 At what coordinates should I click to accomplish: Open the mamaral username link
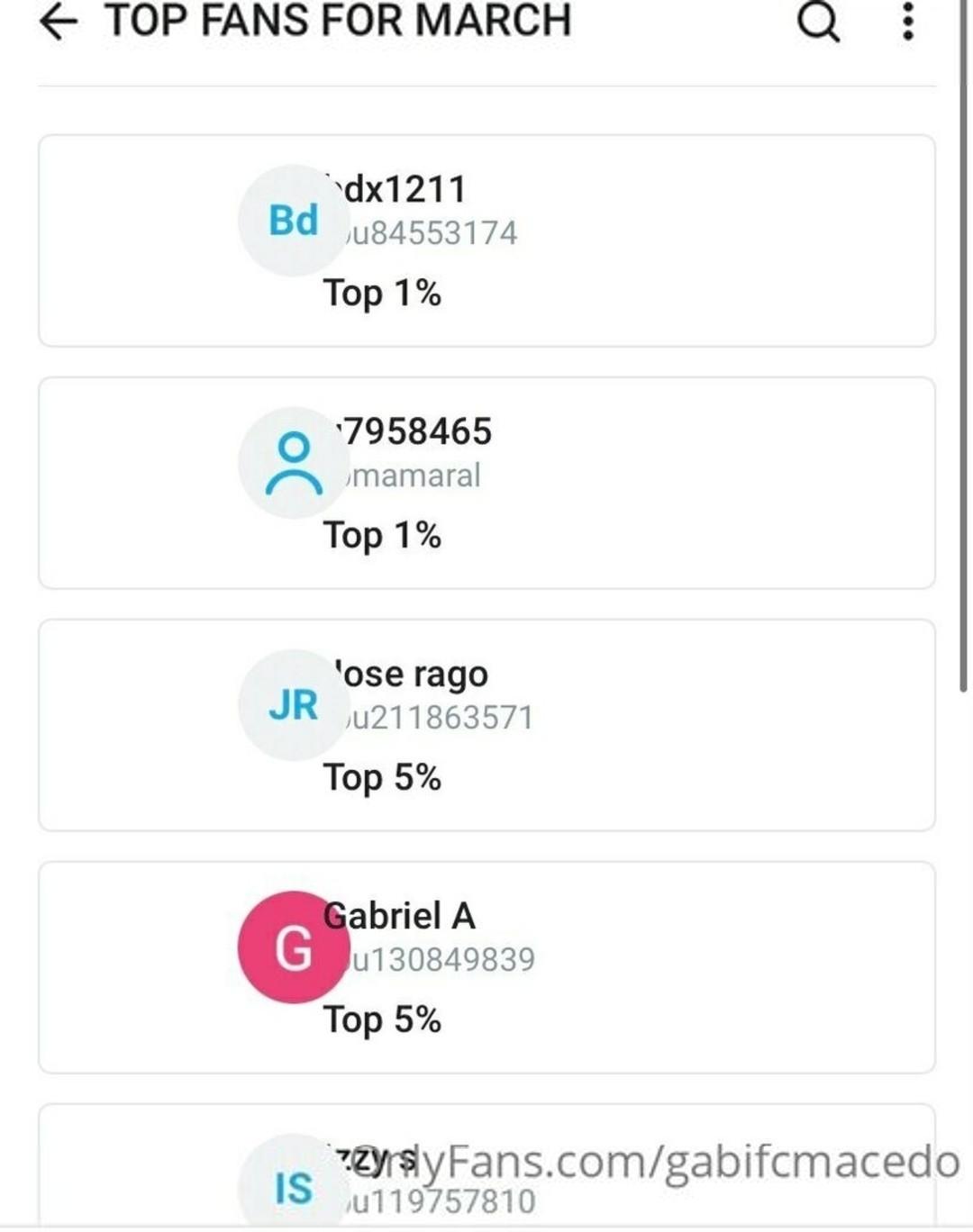coord(414,476)
